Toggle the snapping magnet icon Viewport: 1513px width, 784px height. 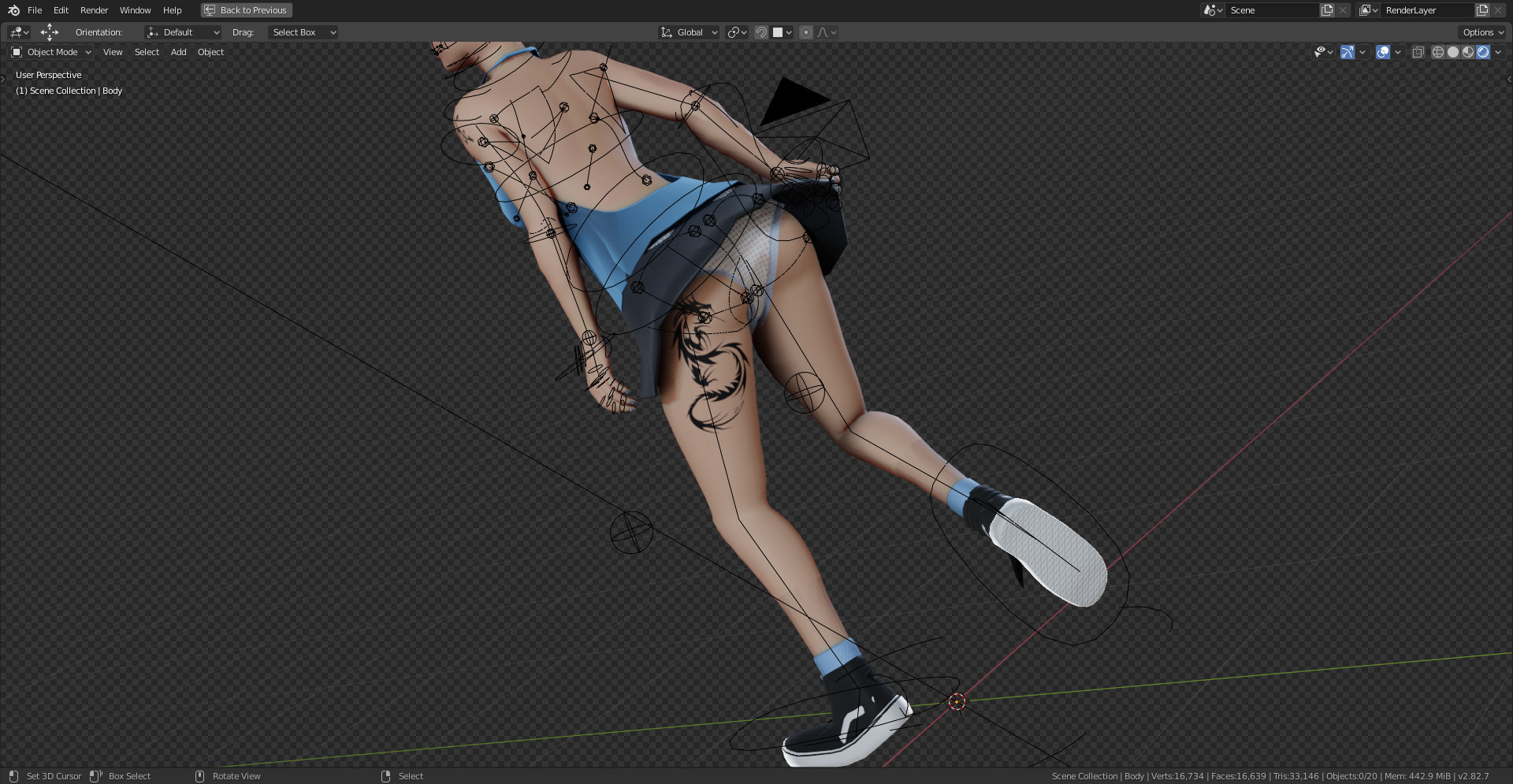(761, 32)
